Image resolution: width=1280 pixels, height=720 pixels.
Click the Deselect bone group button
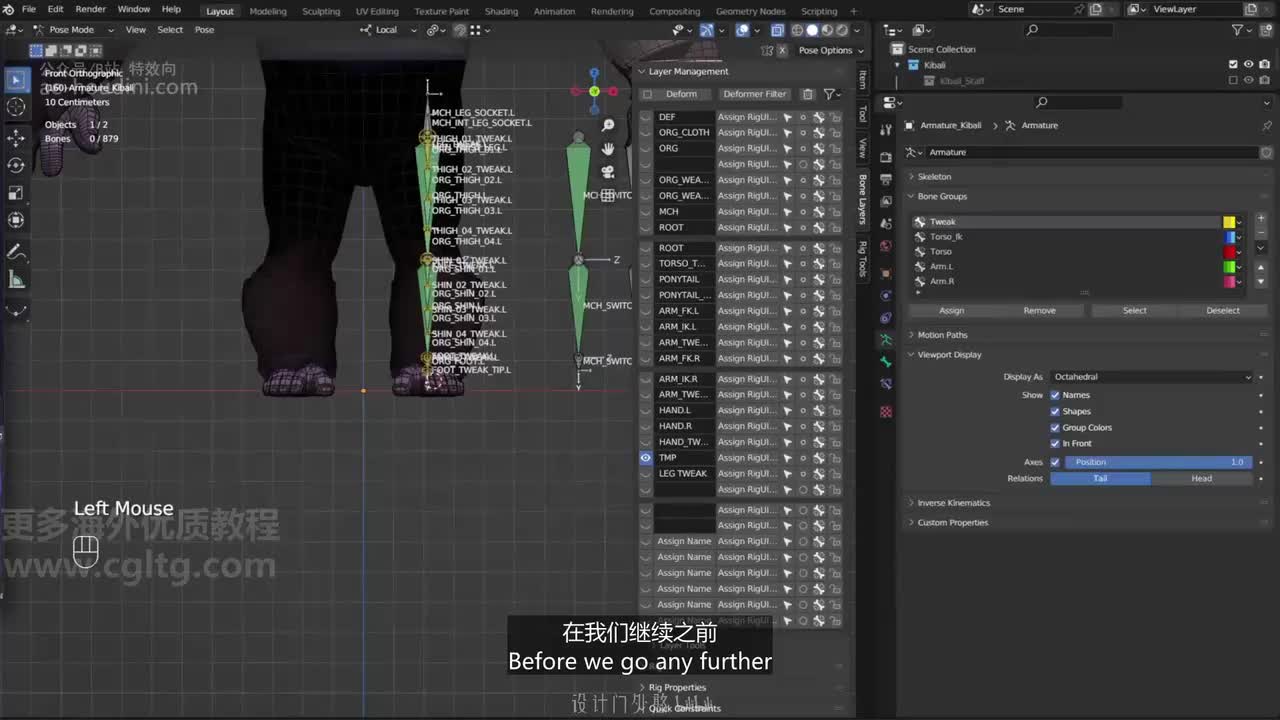(1222, 310)
